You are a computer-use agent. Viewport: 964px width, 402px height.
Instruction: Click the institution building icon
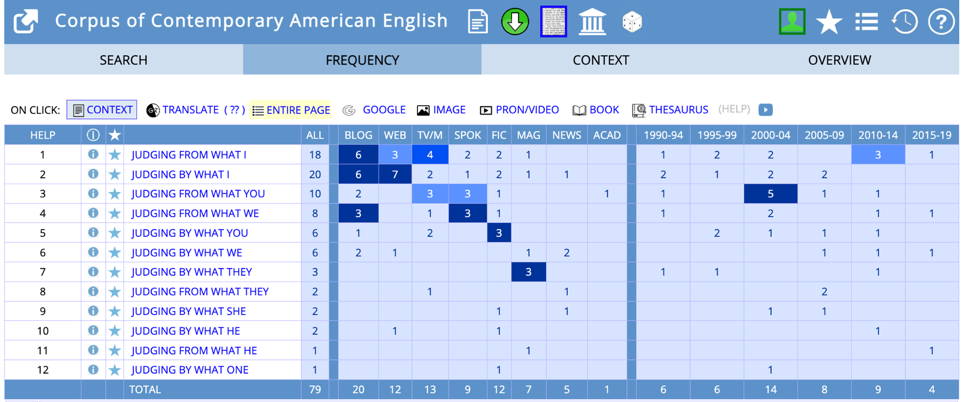click(593, 22)
